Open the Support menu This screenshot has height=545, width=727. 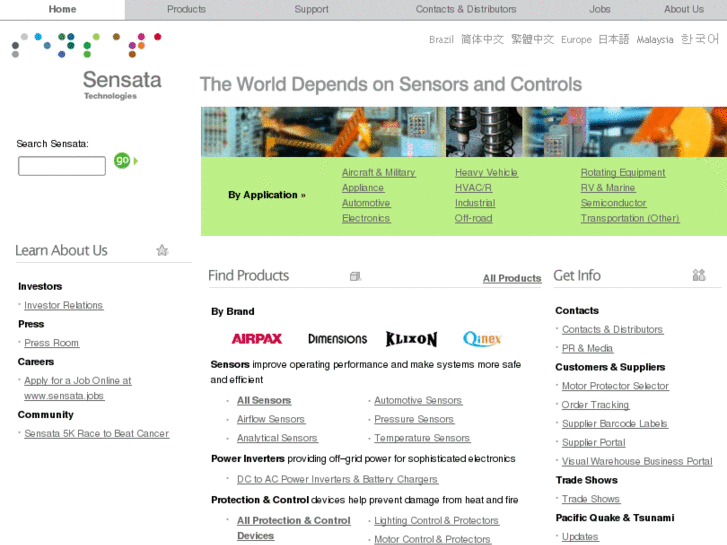point(311,9)
